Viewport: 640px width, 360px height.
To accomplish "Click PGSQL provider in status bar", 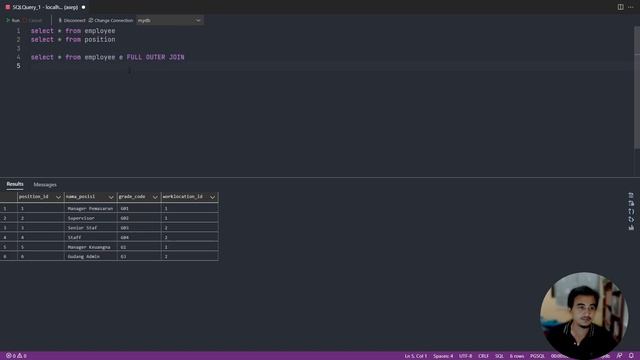I will click(537, 356).
